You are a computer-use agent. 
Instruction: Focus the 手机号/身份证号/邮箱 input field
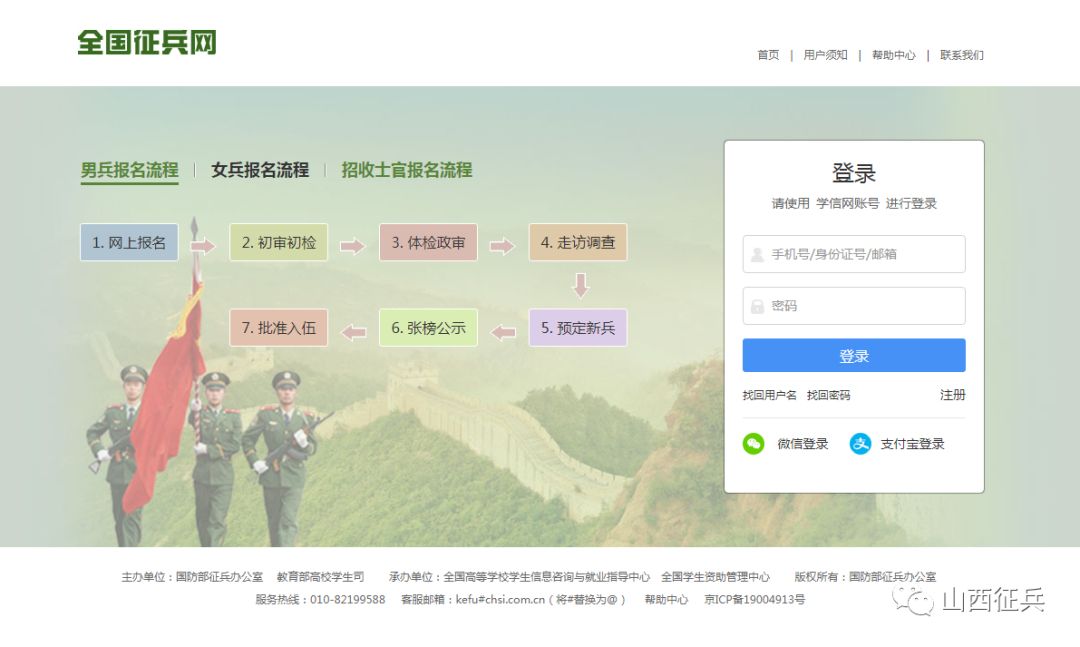click(x=853, y=254)
